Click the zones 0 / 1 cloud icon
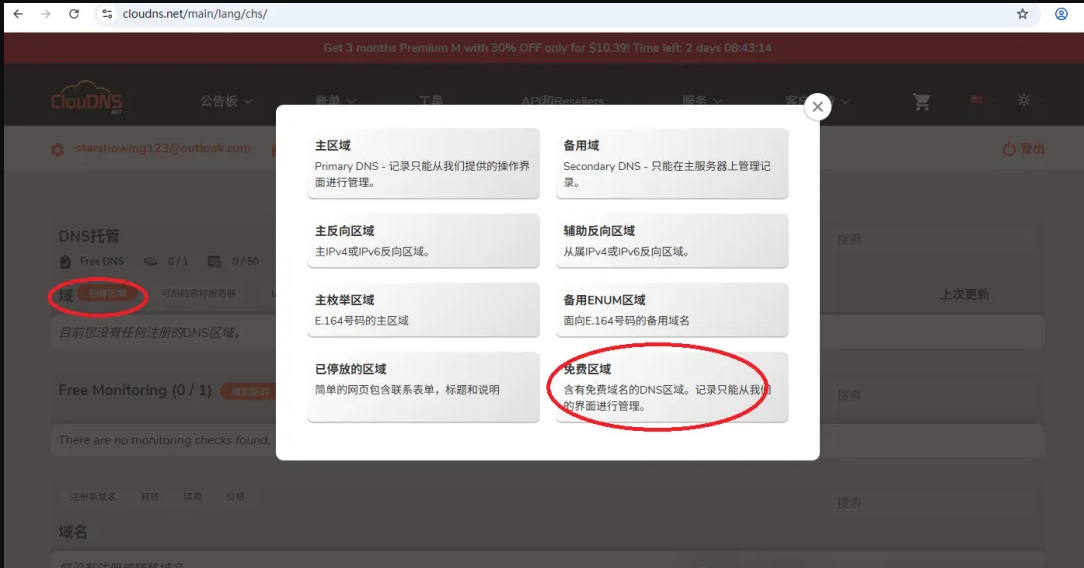1084x568 pixels. (150, 261)
